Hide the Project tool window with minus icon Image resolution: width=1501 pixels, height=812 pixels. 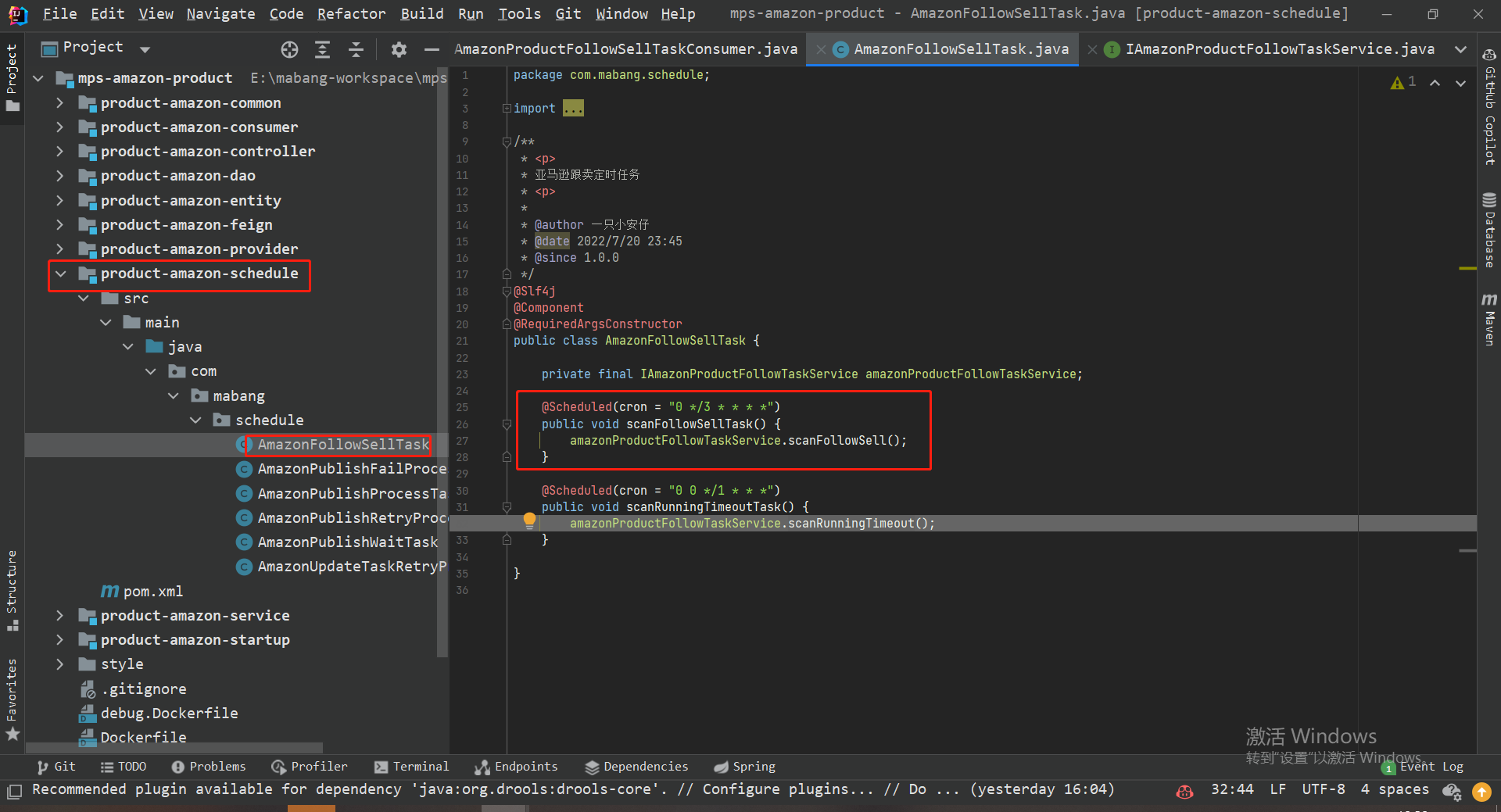point(431,50)
